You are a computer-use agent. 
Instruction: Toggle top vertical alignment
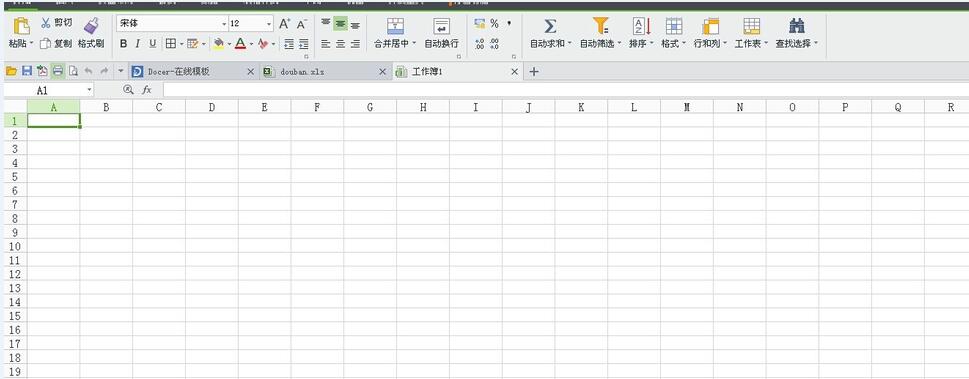pos(326,23)
